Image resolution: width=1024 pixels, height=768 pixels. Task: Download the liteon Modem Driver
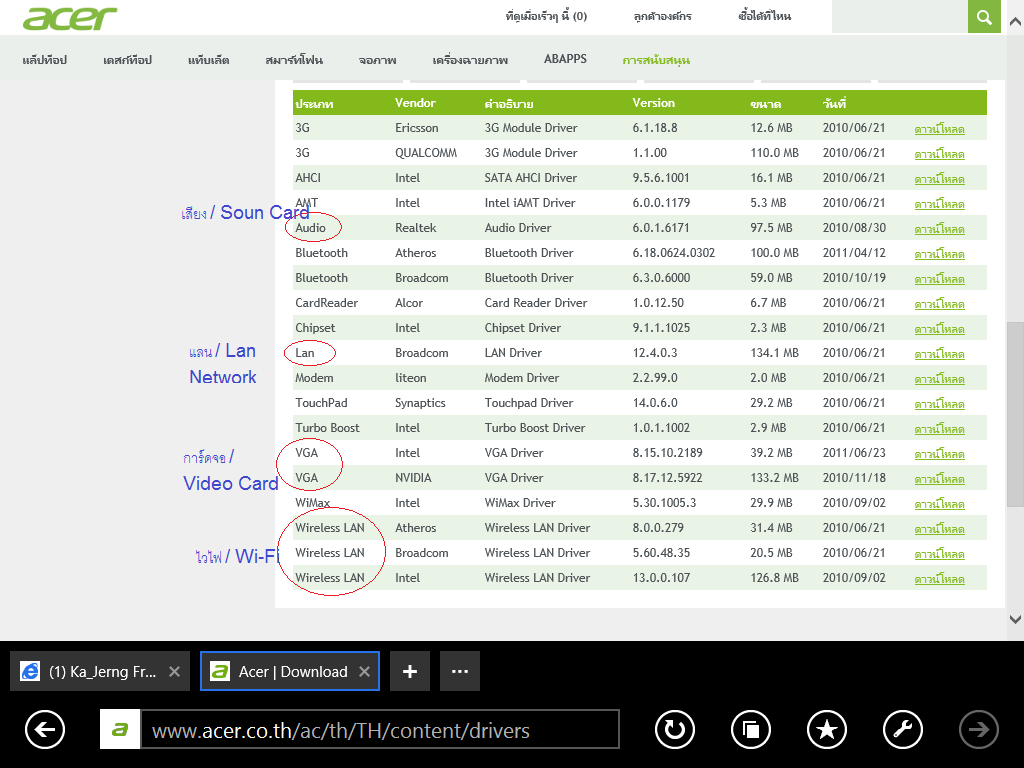[939, 379]
